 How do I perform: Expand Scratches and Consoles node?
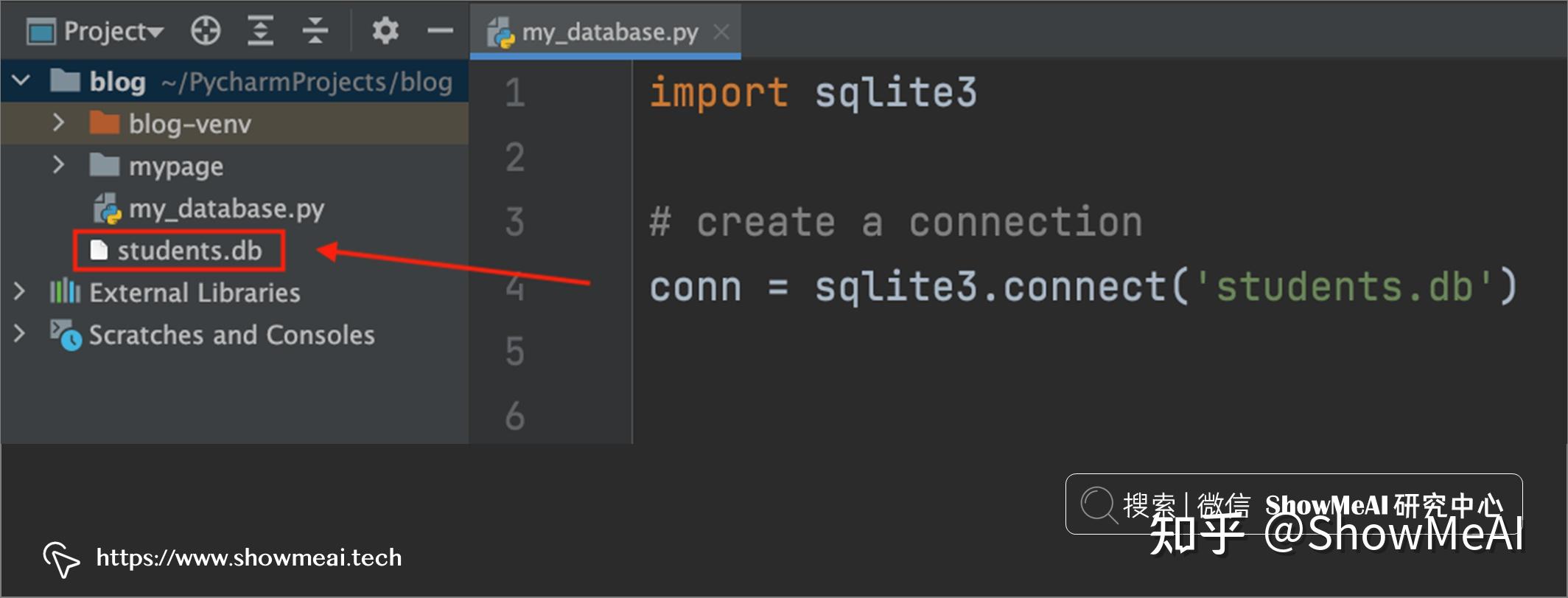[19, 334]
